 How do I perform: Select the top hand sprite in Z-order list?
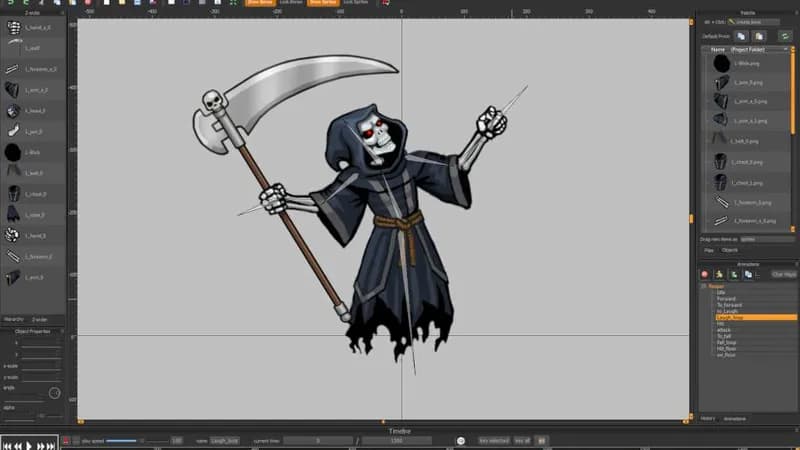coord(33,27)
